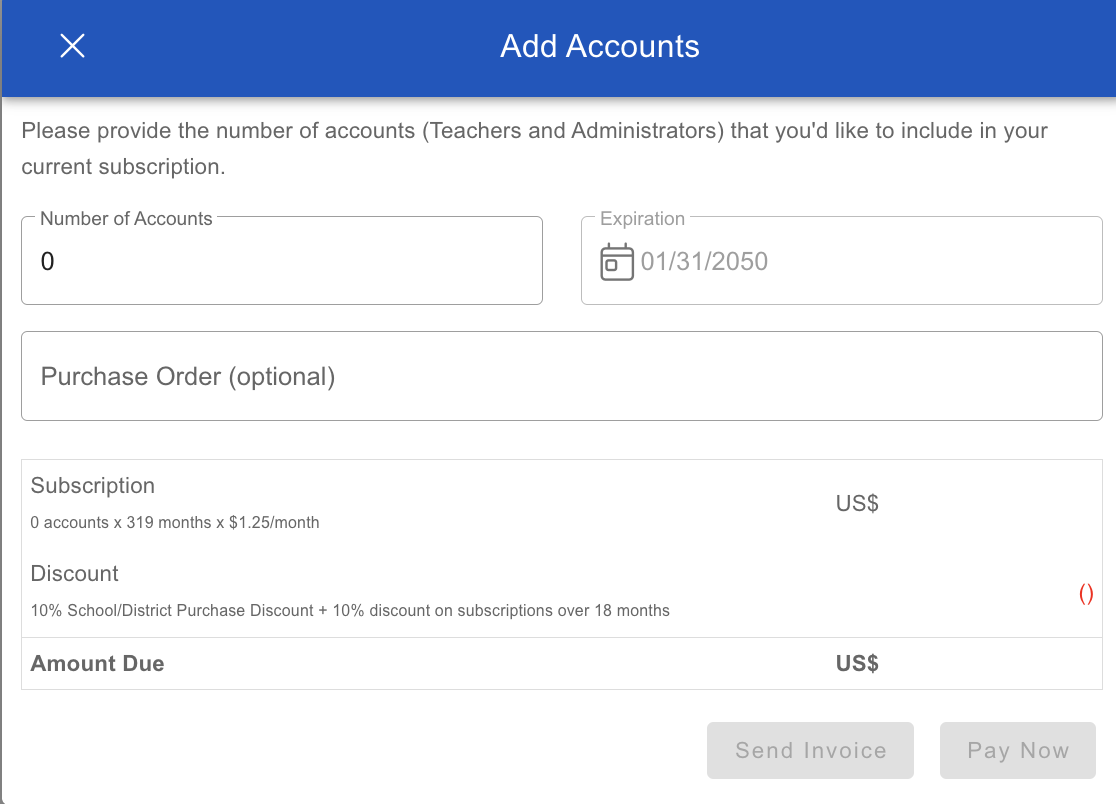Image resolution: width=1116 pixels, height=804 pixels.
Task: Click the Discount row label
Action: click(x=75, y=574)
